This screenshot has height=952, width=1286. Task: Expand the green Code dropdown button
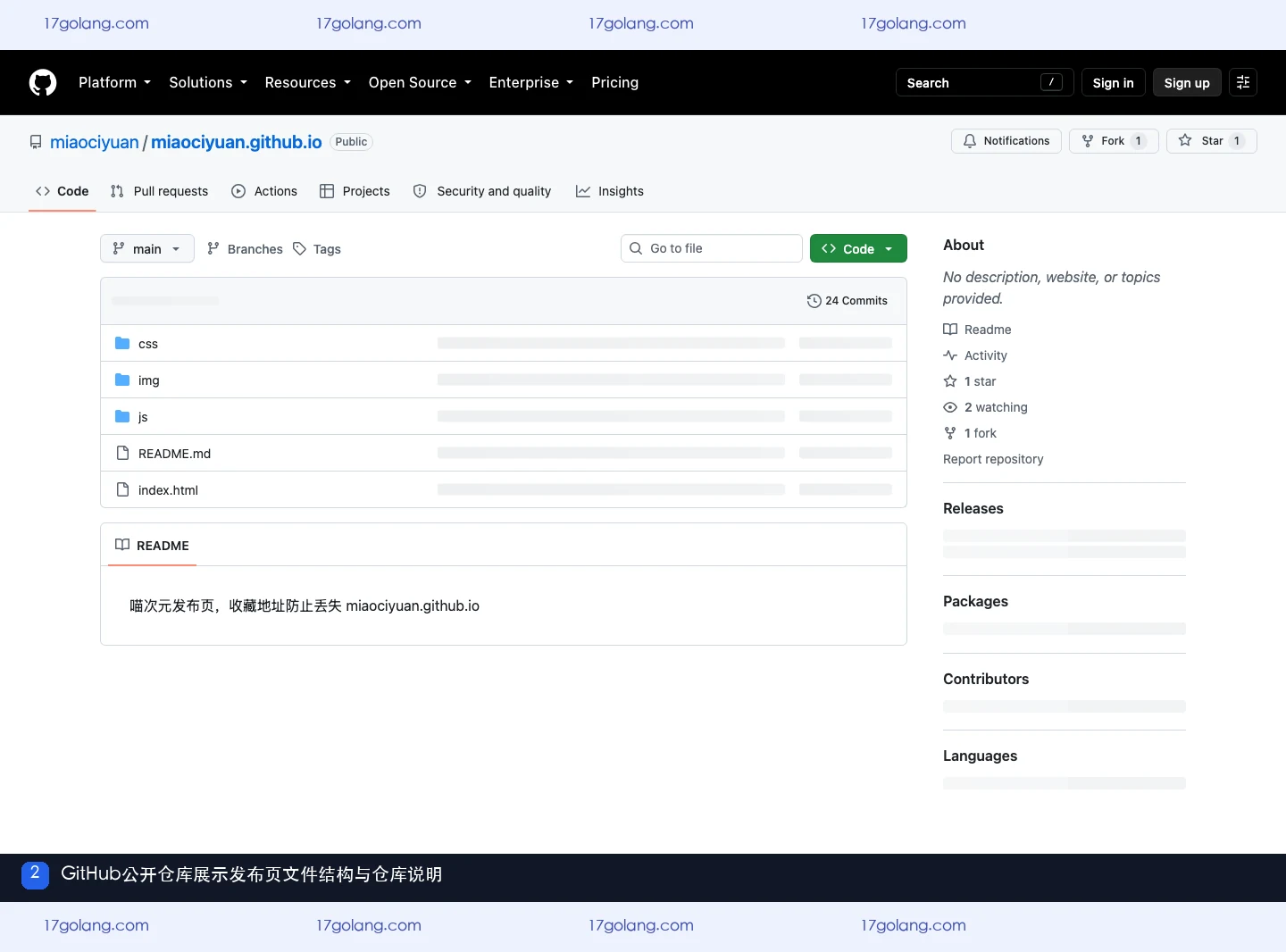(858, 248)
